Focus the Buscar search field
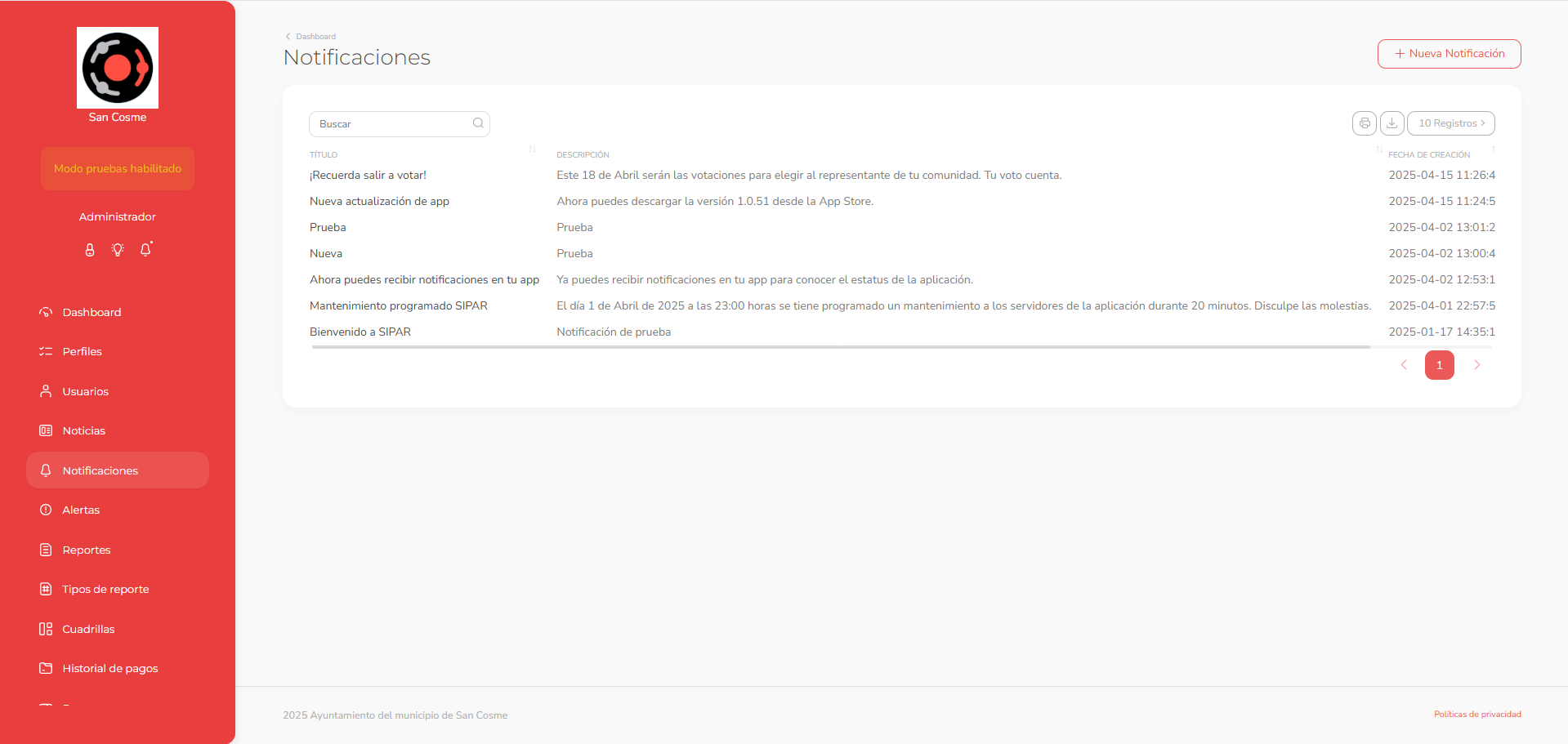Viewport: 1568px width, 744px height. 399,124
